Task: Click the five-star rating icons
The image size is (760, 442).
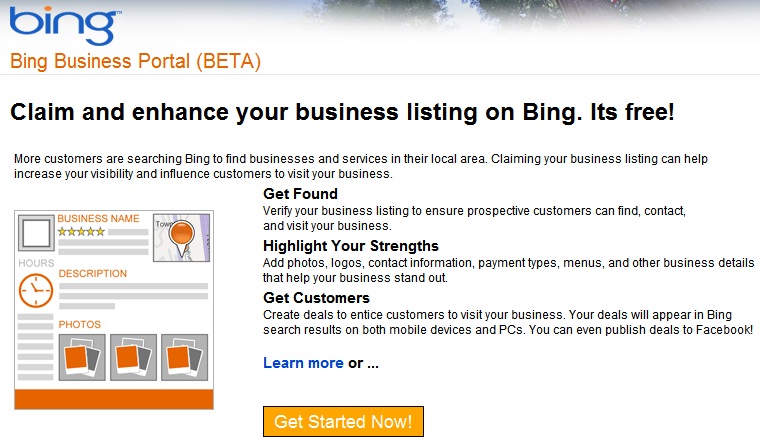Action: click(x=81, y=232)
